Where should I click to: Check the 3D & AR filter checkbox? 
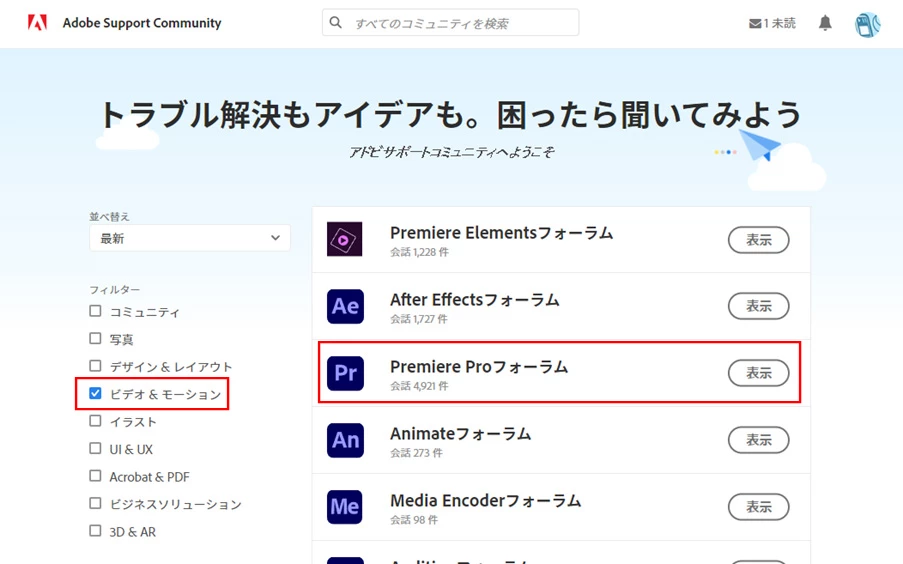(x=96, y=531)
